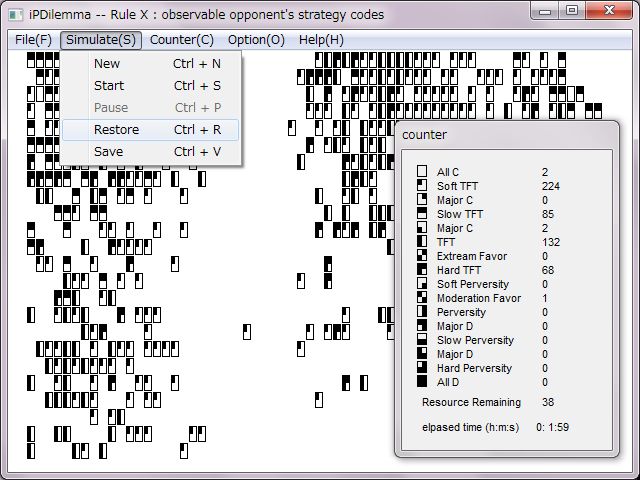Image resolution: width=640 pixels, height=480 pixels.
Task: Close the Simulate(S) menu
Action: [x=101, y=40]
